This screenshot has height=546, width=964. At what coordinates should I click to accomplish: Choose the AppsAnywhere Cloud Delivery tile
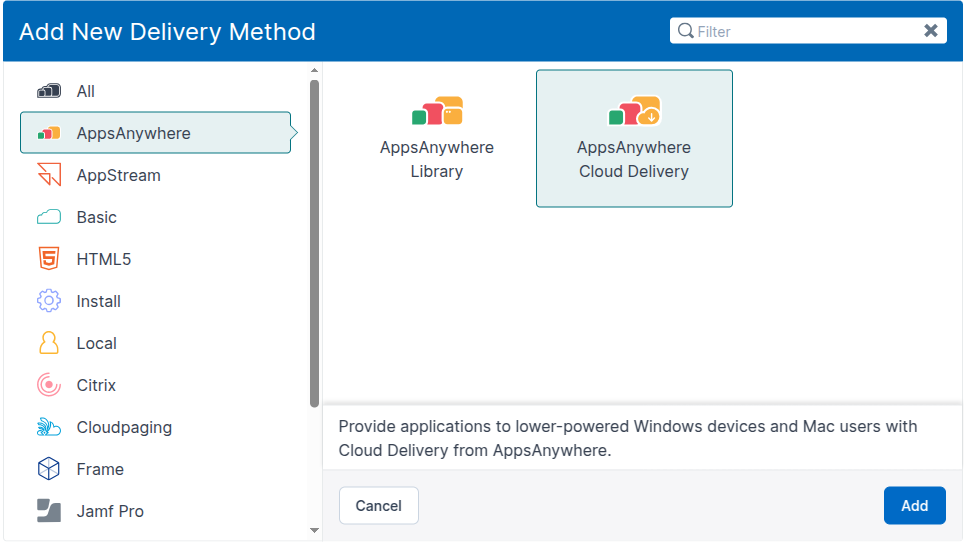[634, 138]
